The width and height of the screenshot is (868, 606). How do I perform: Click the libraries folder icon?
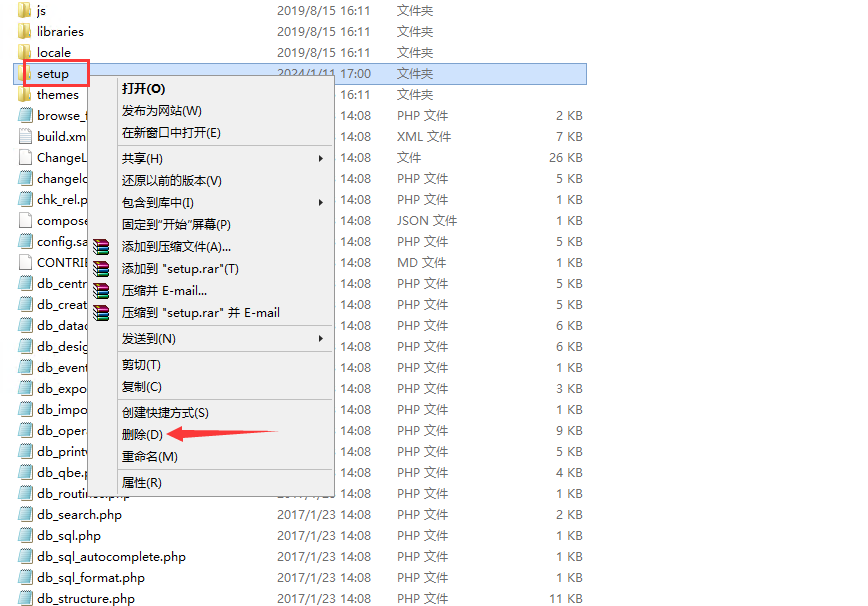point(25,31)
